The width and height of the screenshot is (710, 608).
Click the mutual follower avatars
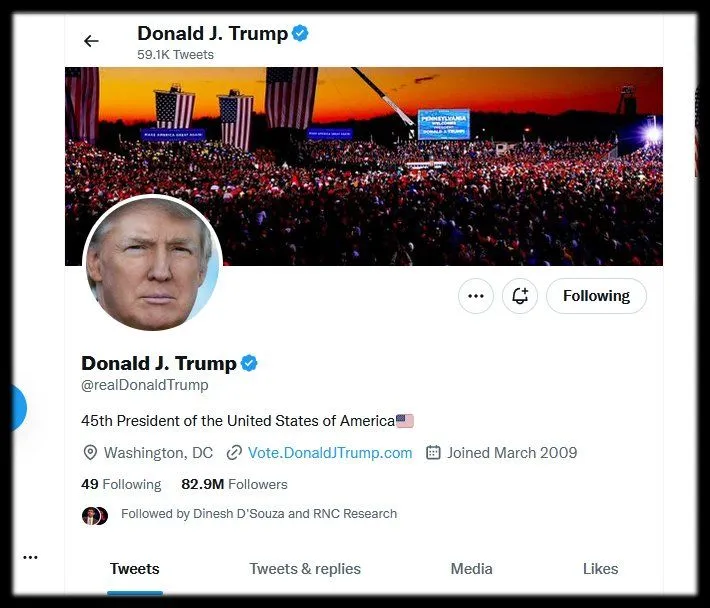[95, 515]
